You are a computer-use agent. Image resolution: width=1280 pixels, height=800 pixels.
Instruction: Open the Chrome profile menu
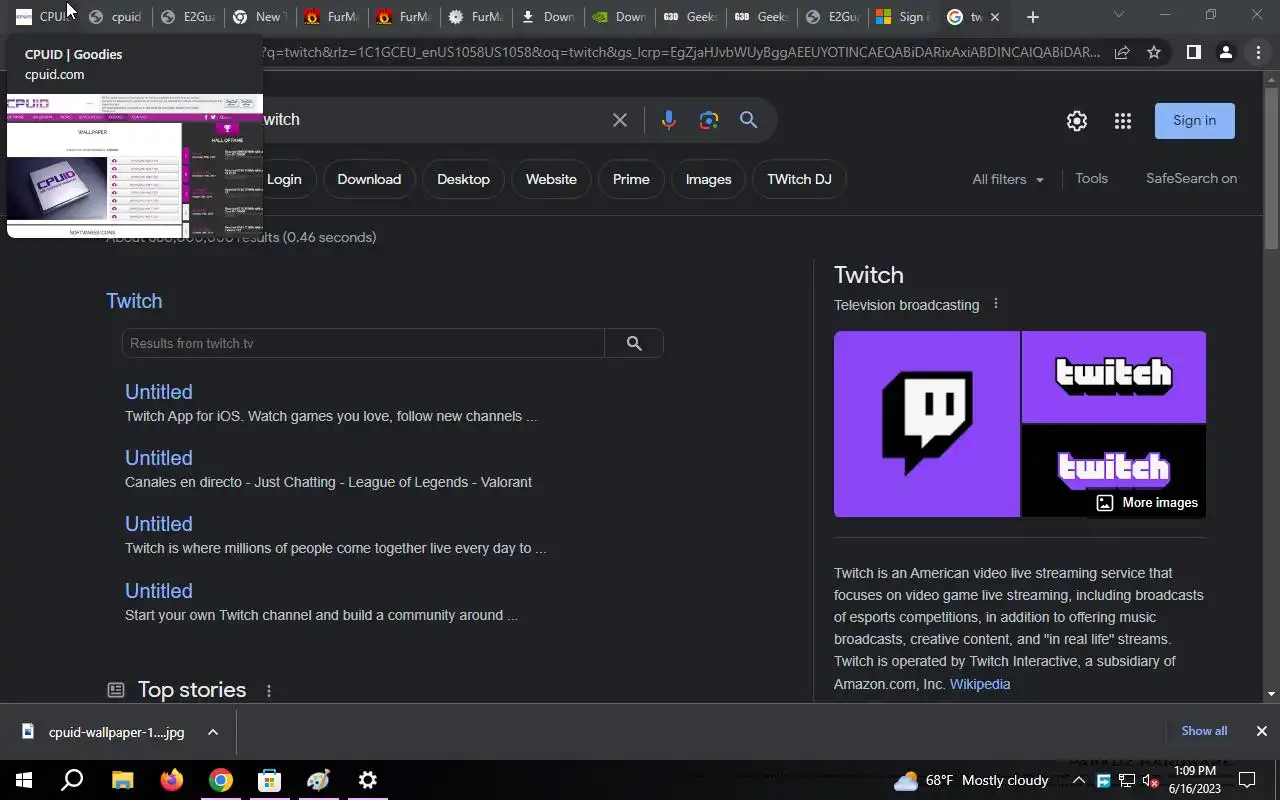[x=1226, y=52]
